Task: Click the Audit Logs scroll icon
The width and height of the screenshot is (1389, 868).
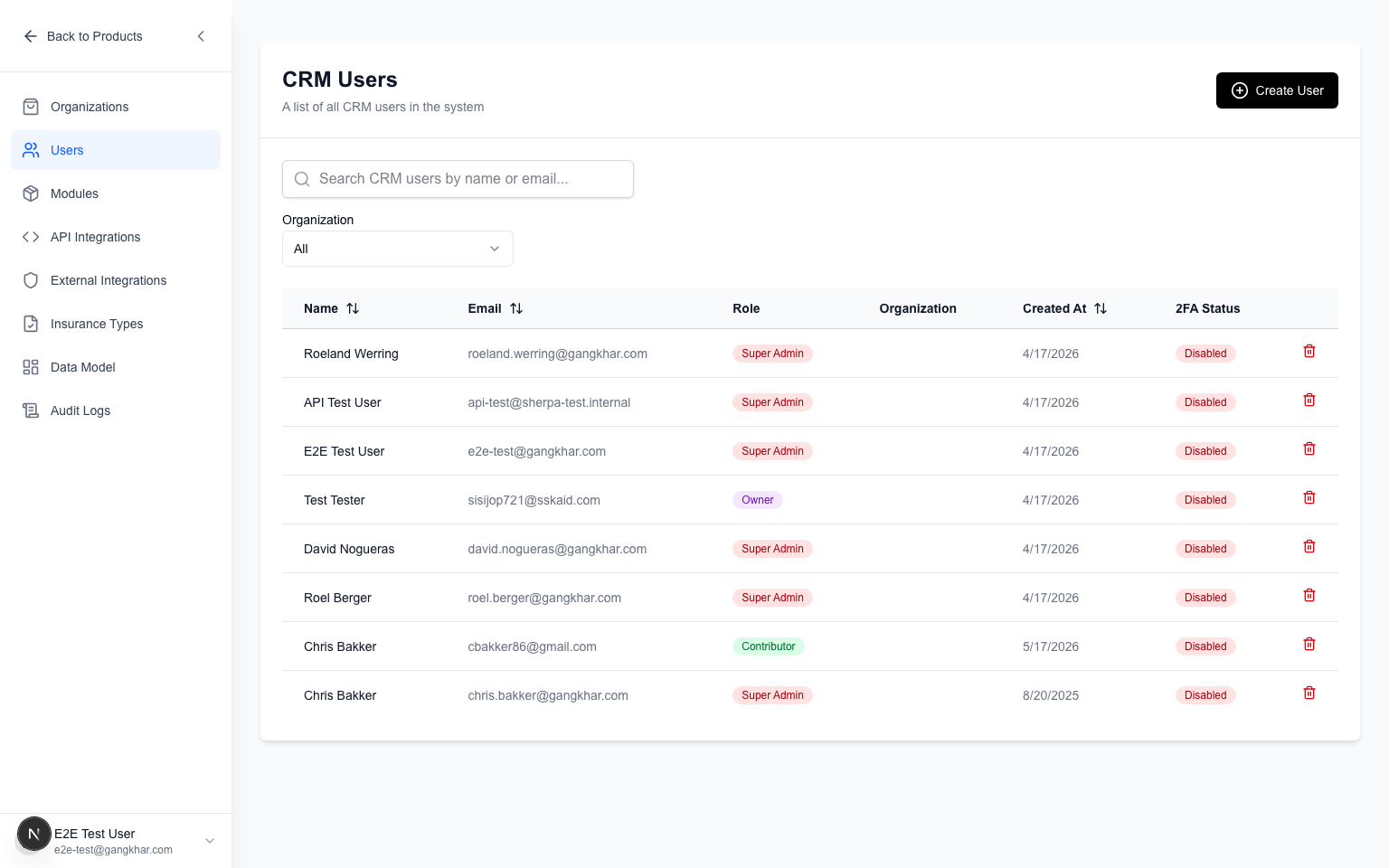Action: [31, 410]
